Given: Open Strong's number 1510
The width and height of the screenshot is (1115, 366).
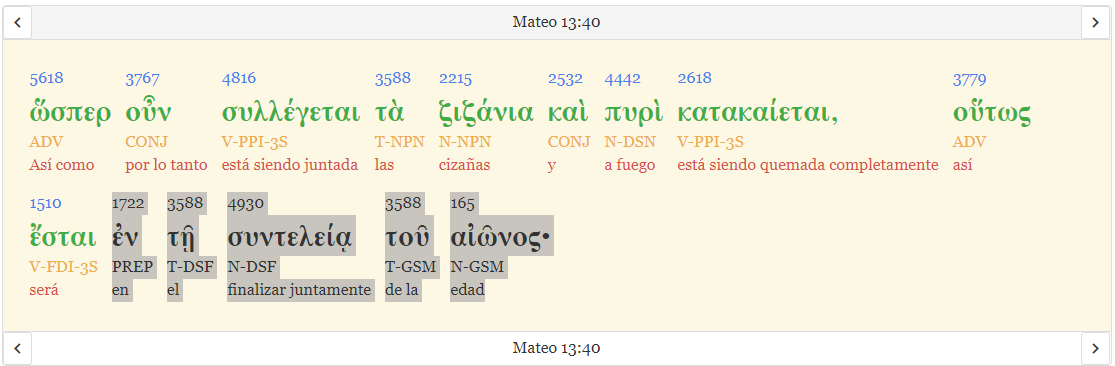Looking at the screenshot, I should pos(46,204).
